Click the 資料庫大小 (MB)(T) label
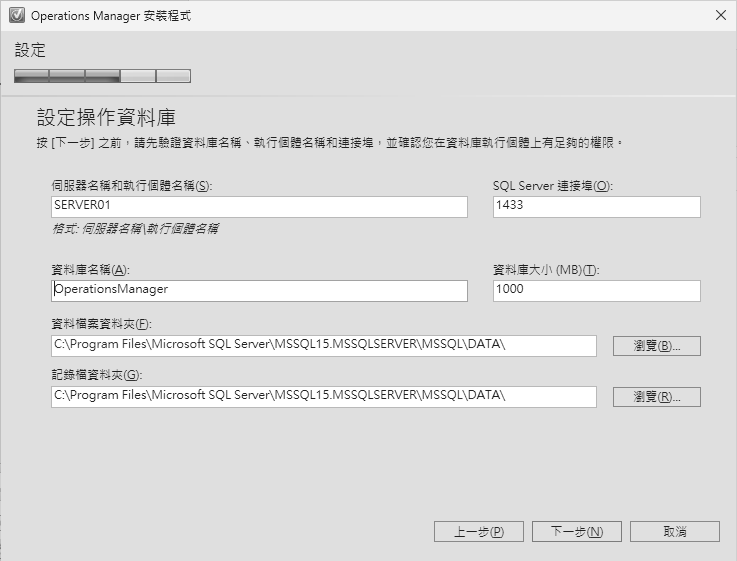This screenshot has width=737, height=561. (546, 270)
